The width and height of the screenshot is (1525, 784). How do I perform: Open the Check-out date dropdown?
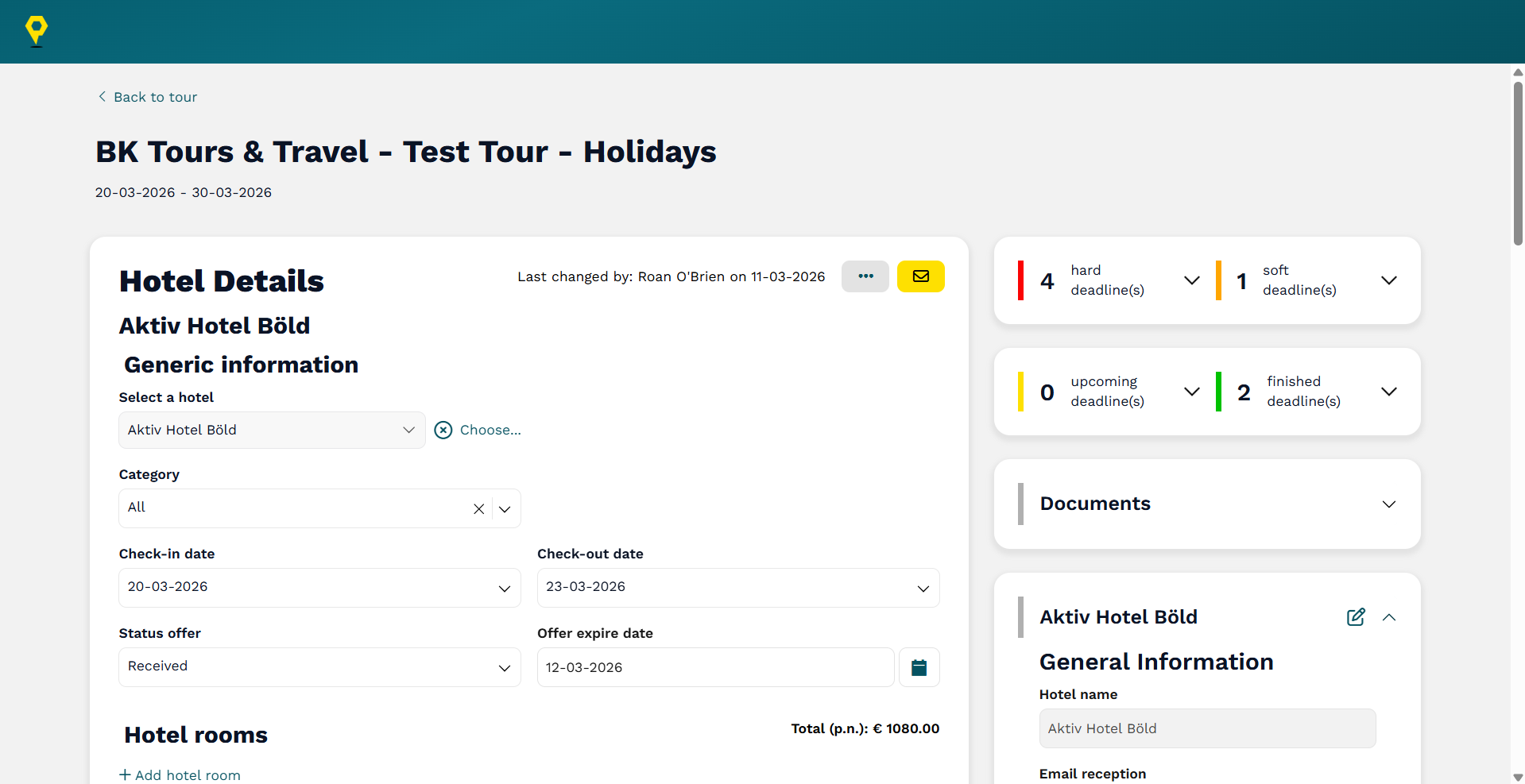pos(738,588)
